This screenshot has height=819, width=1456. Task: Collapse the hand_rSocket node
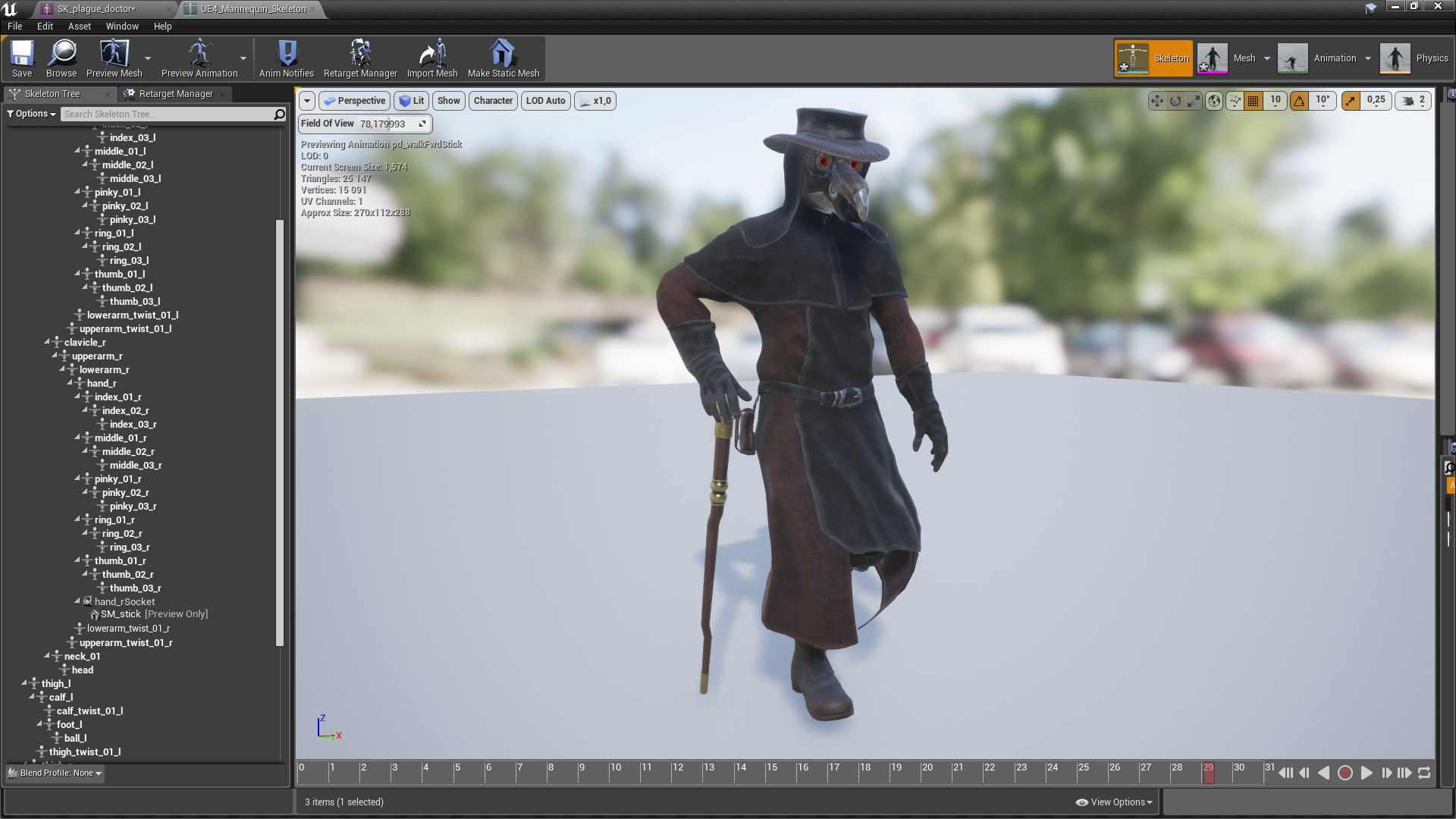(x=77, y=602)
